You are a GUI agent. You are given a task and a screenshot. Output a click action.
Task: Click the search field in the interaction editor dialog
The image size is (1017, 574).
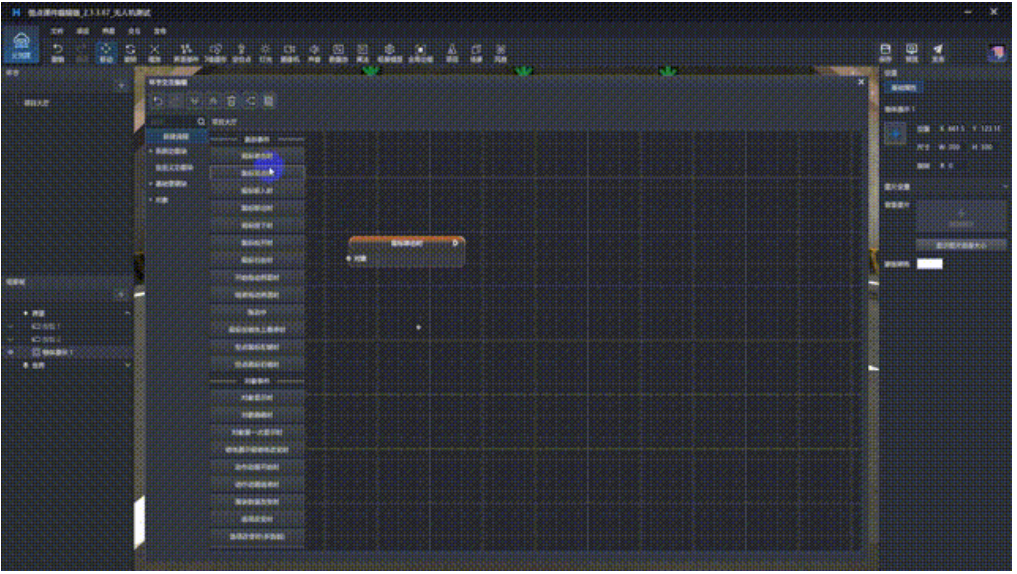click(x=170, y=121)
